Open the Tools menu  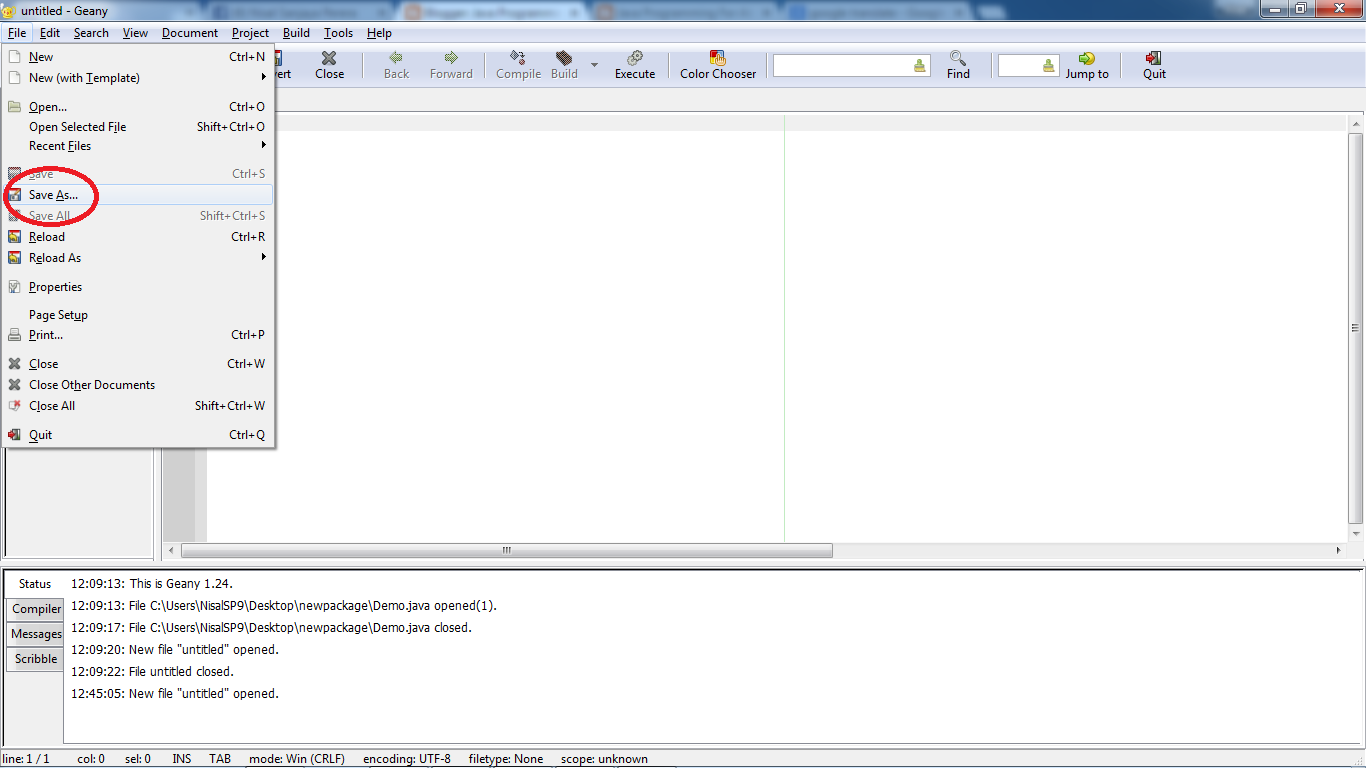click(338, 32)
